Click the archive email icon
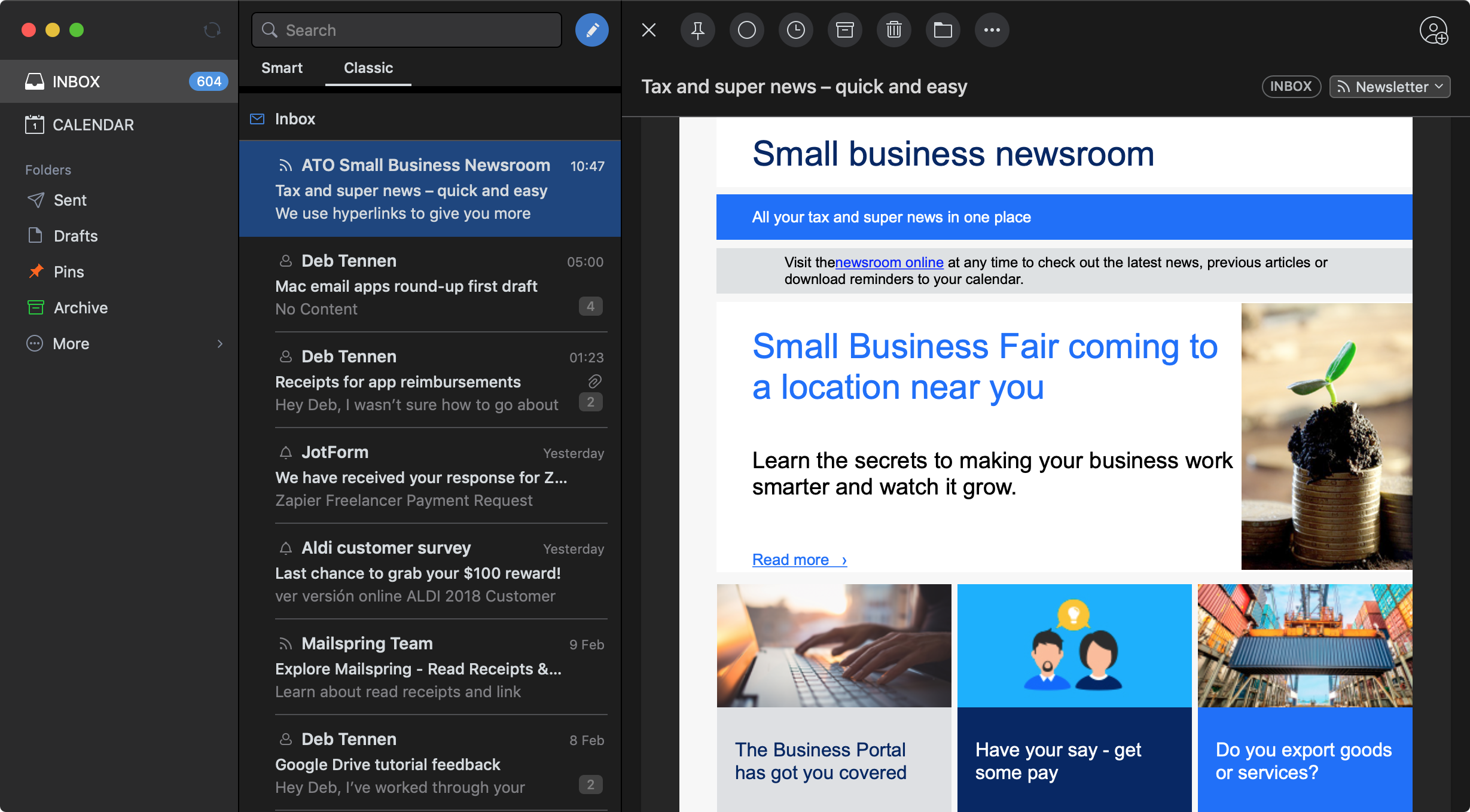Viewport: 1470px width, 812px height. pyautogui.click(x=845, y=30)
